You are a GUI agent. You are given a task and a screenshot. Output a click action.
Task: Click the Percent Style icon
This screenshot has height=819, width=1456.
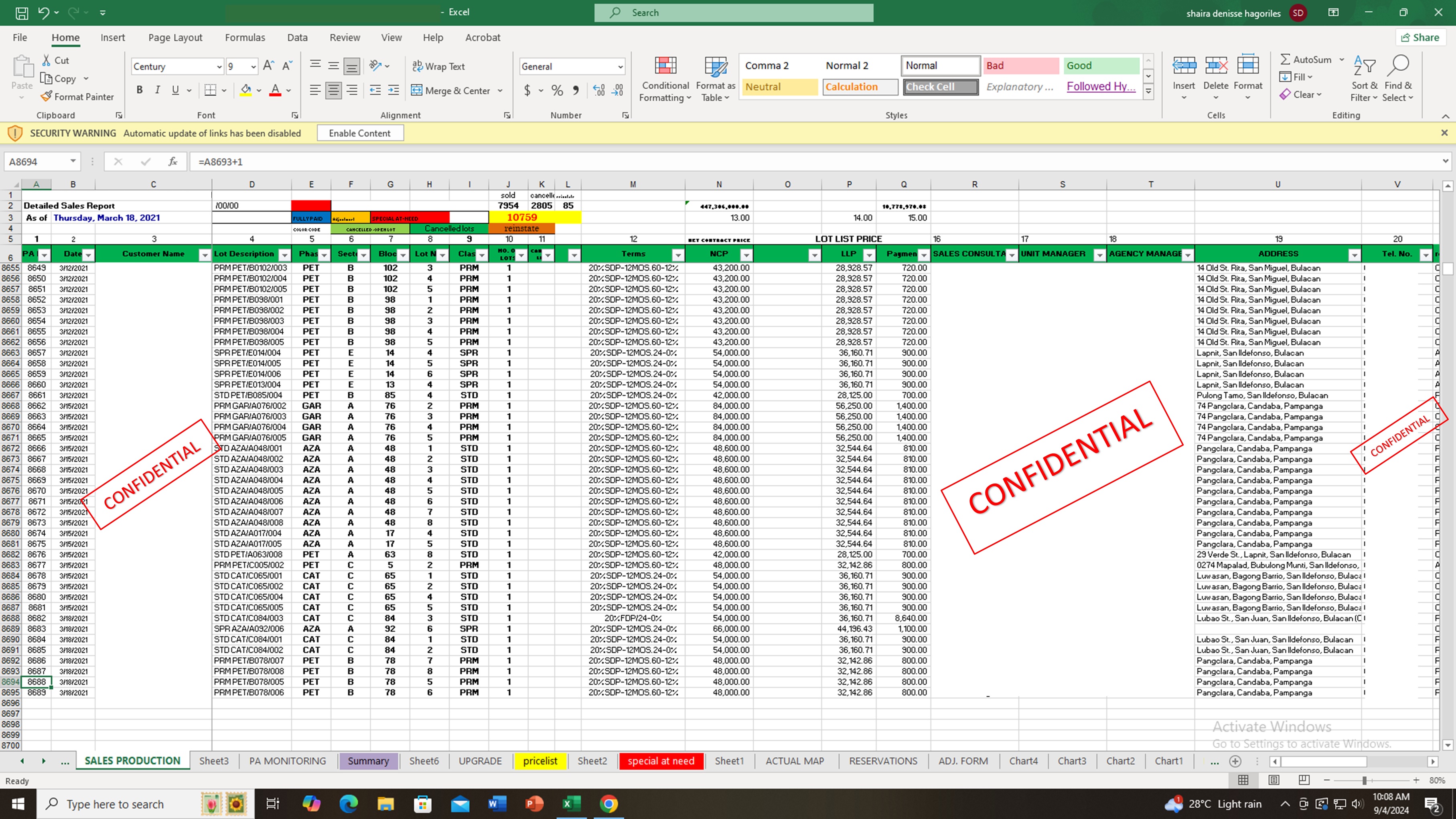click(x=557, y=90)
